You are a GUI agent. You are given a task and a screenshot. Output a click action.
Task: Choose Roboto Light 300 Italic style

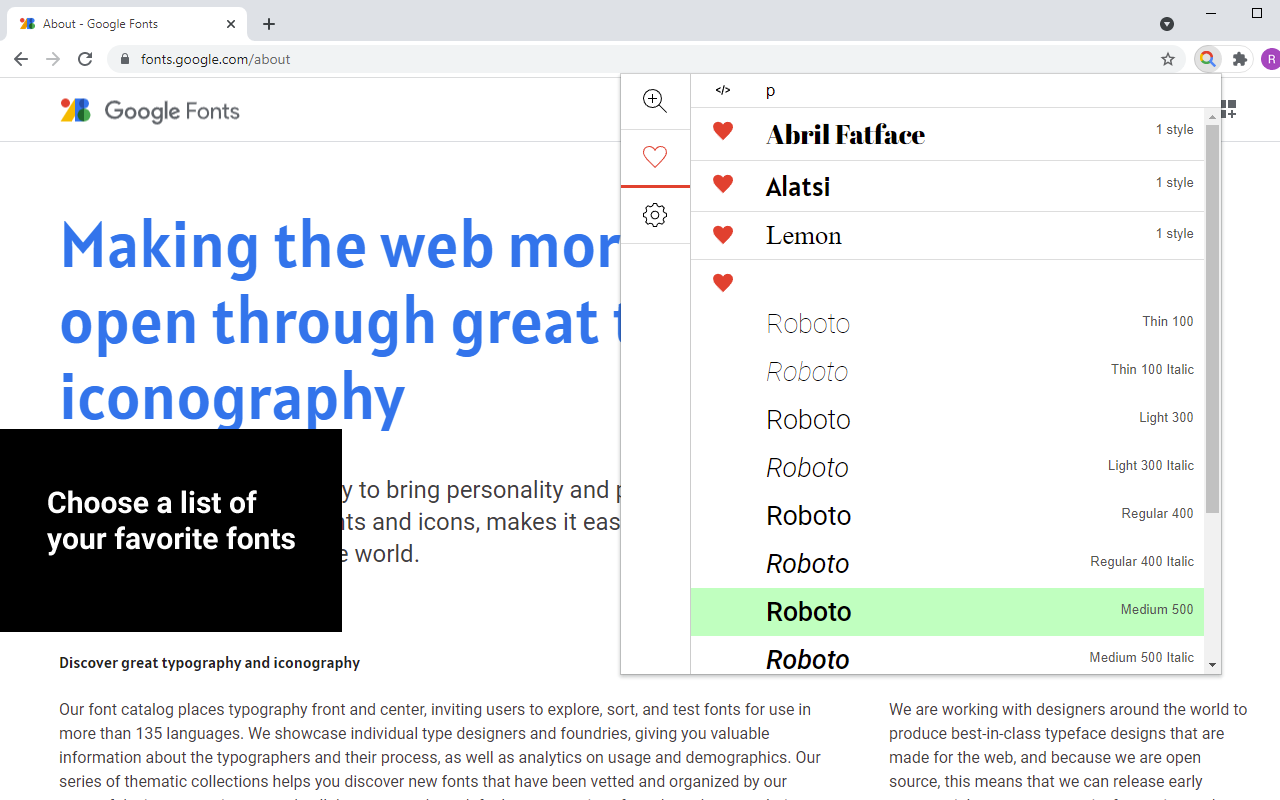coord(947,467)
